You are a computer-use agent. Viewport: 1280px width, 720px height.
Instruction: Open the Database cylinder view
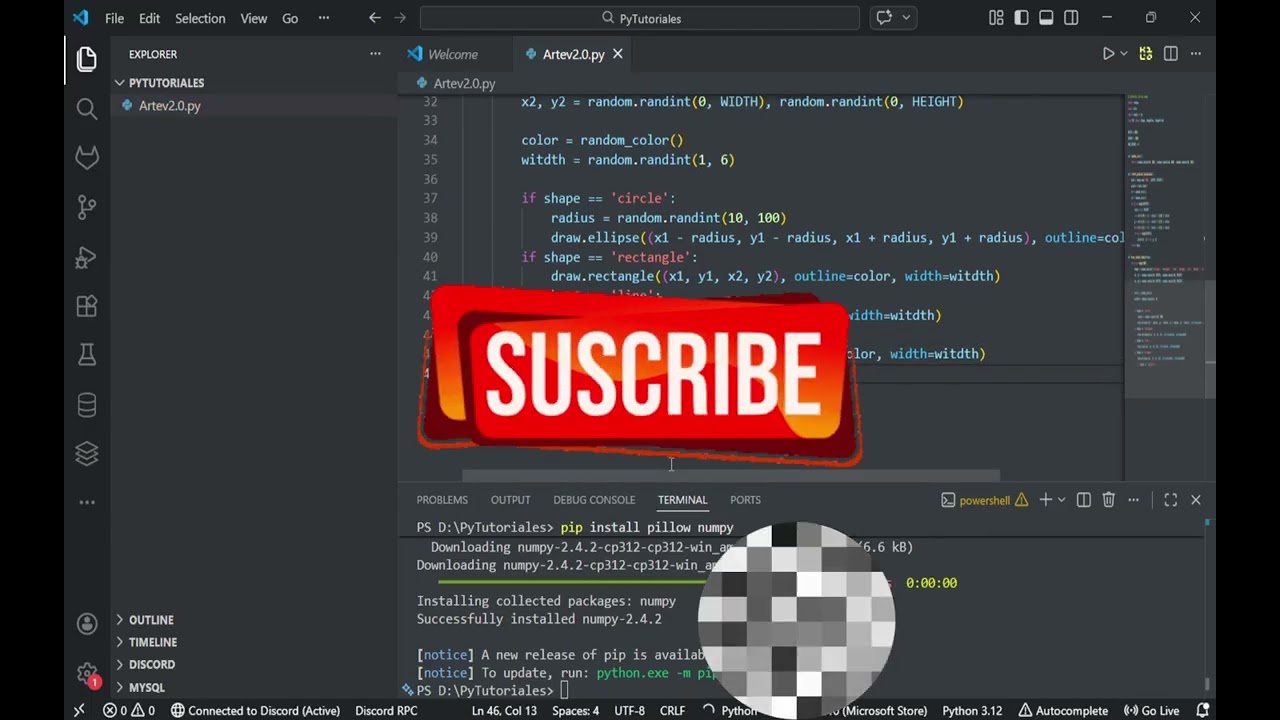coord(87,405)
